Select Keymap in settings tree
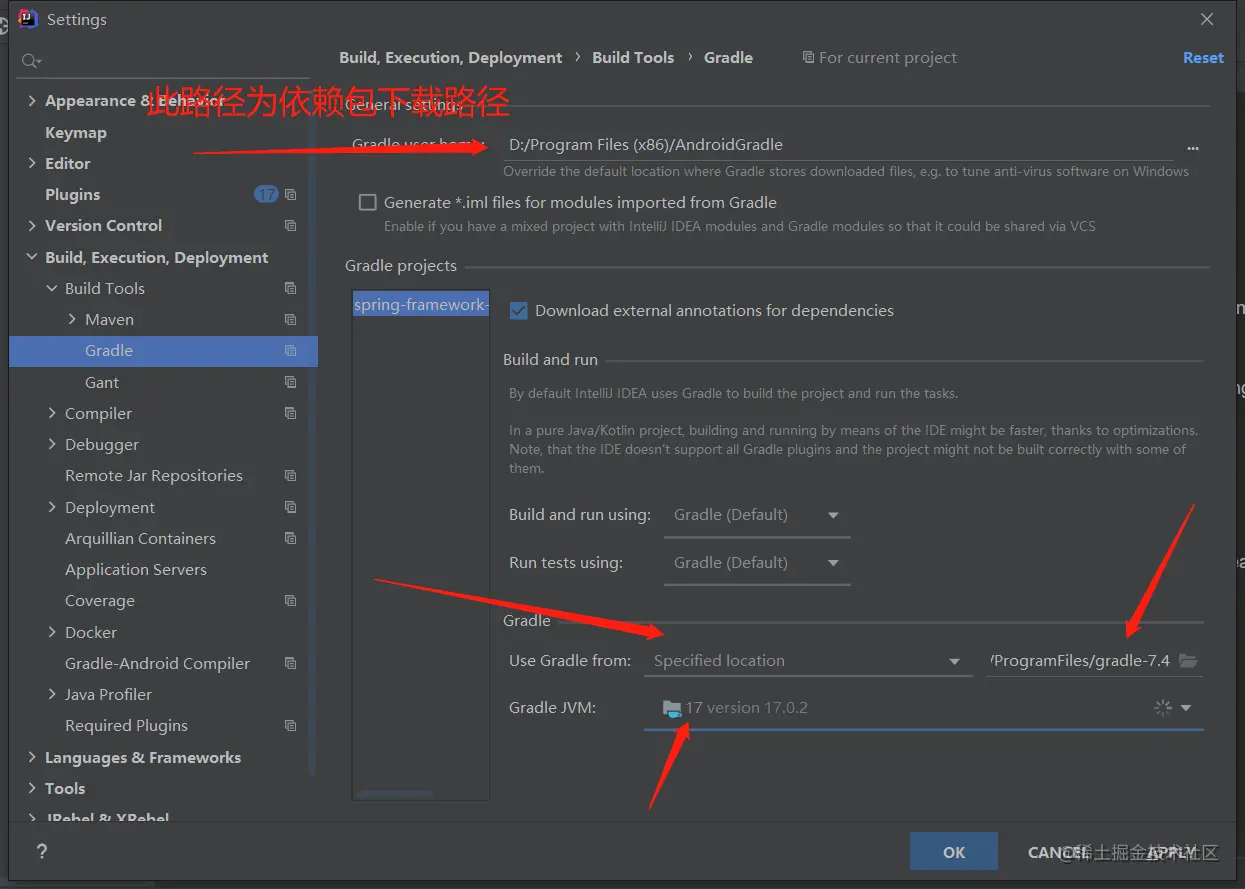 [x=76, y=132]
